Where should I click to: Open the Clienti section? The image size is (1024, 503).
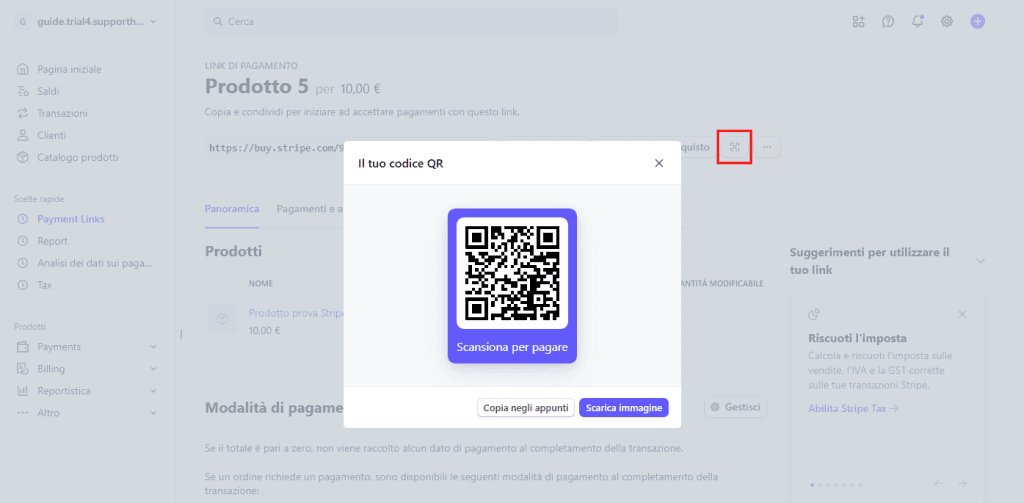51,135
